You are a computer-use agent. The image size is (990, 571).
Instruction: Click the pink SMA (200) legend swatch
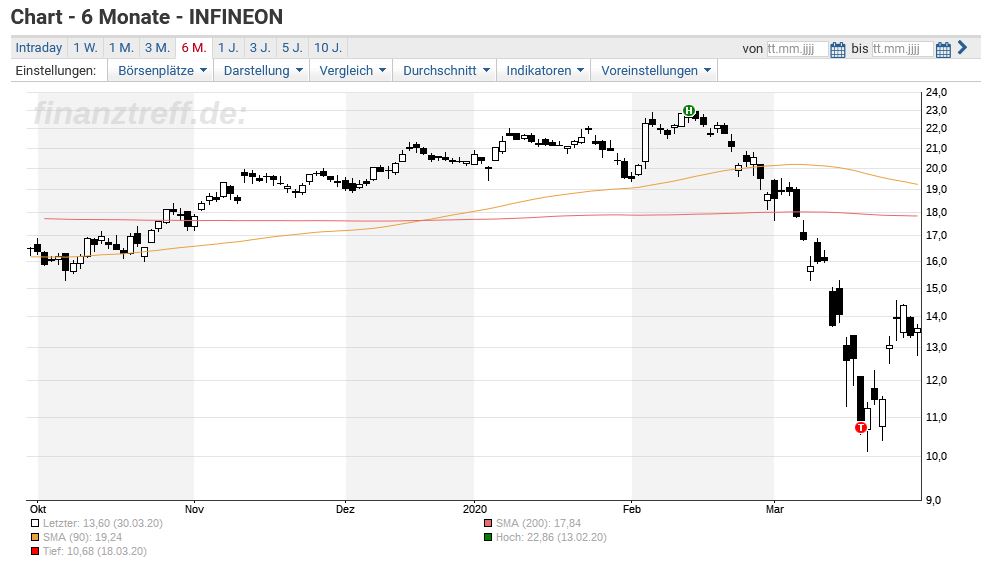487,524
